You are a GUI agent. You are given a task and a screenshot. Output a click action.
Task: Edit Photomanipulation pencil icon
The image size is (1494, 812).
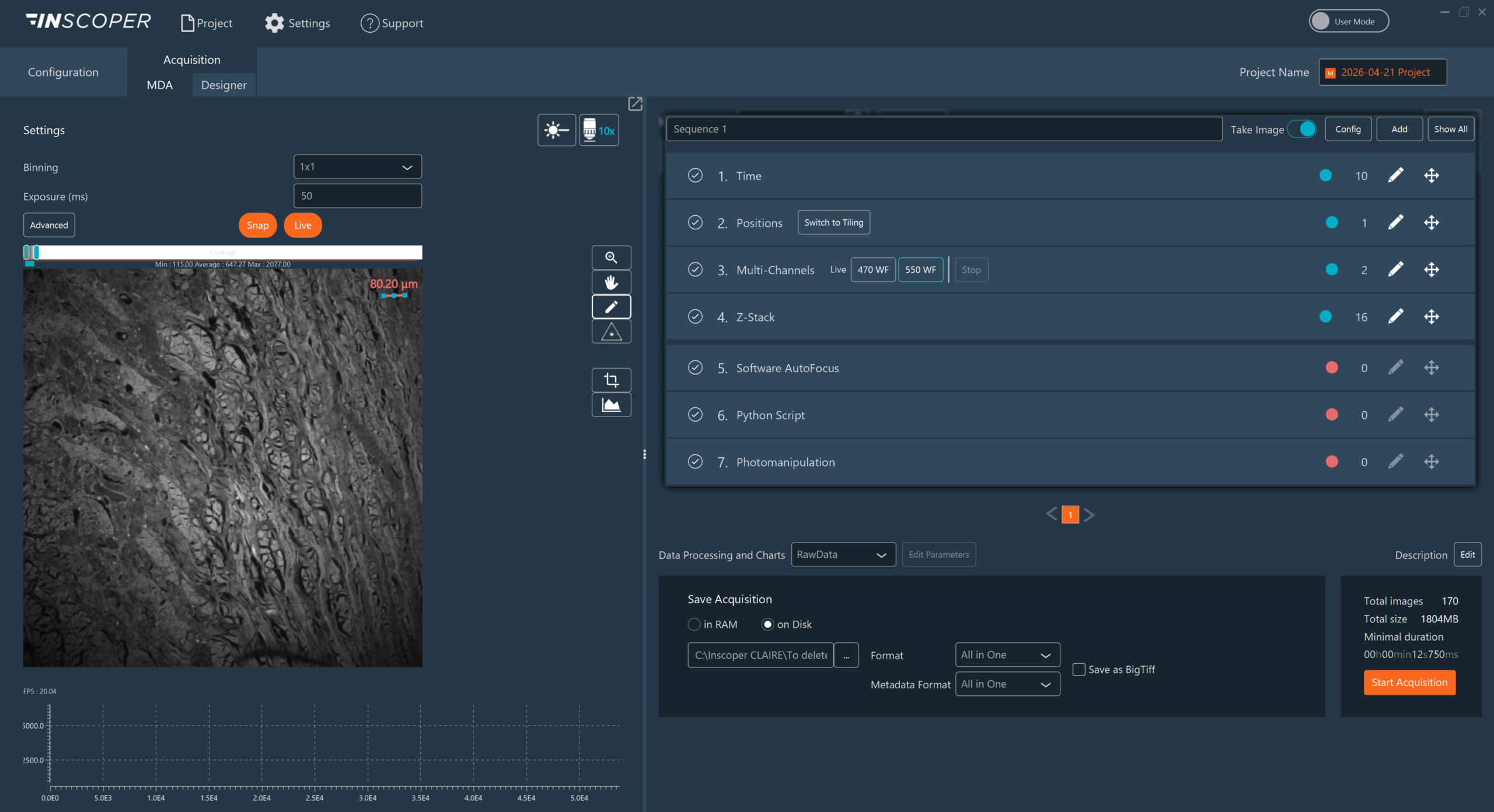point(1395,462)
